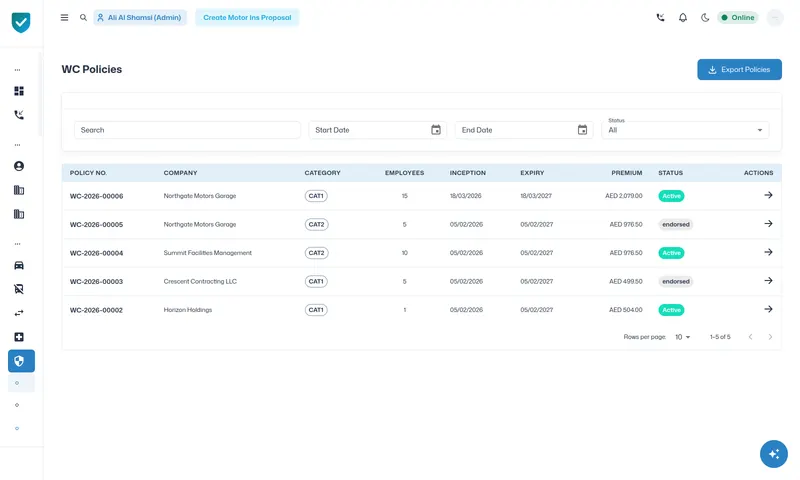
Task: Open the phone call icon in header
Action: (660, 17)
